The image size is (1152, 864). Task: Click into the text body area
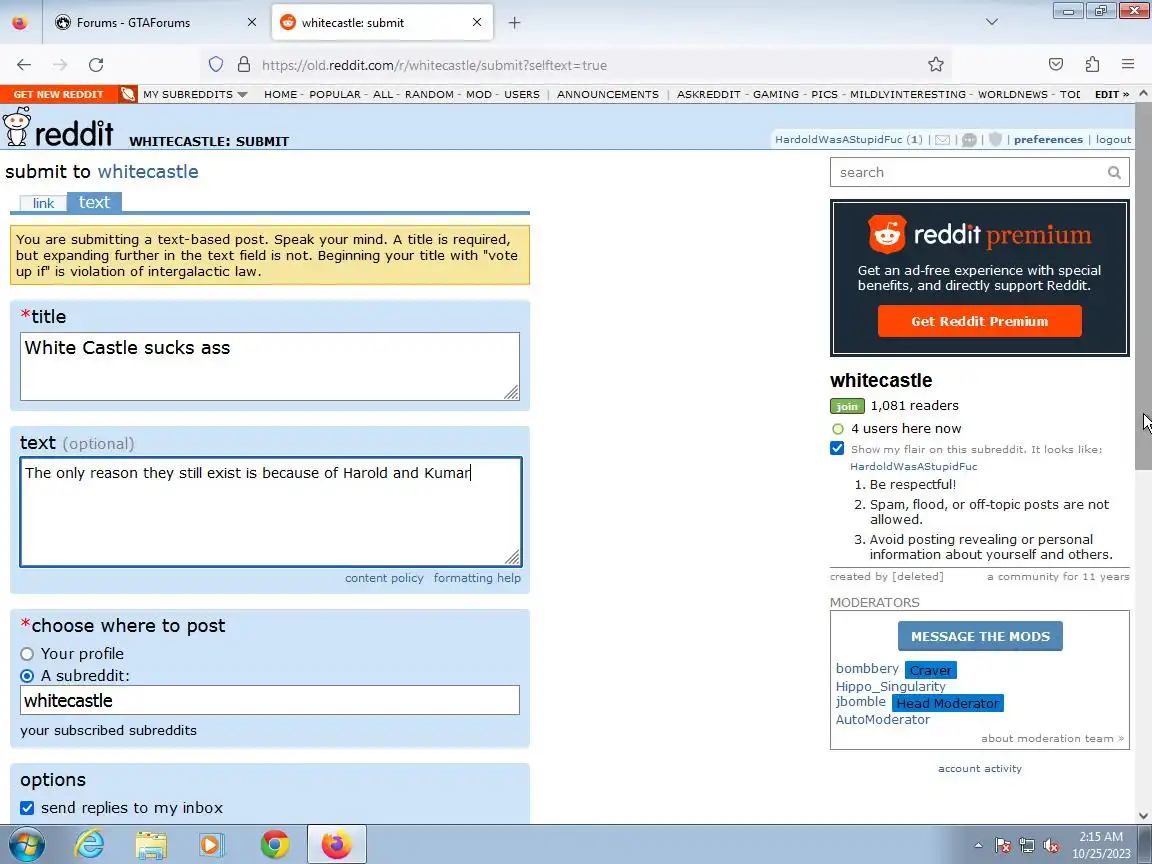point(270,512)
